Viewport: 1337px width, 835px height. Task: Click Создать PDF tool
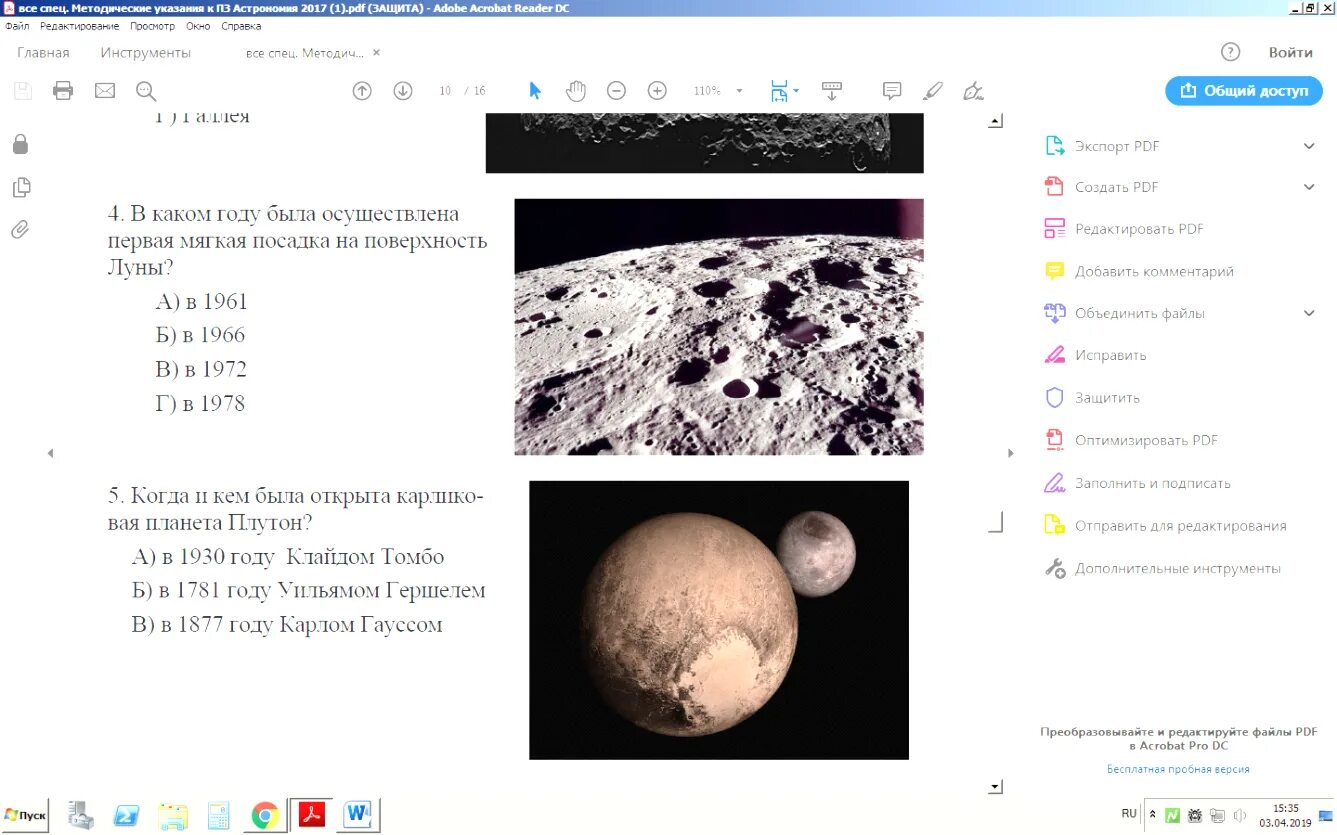(x=1116, y=187)
